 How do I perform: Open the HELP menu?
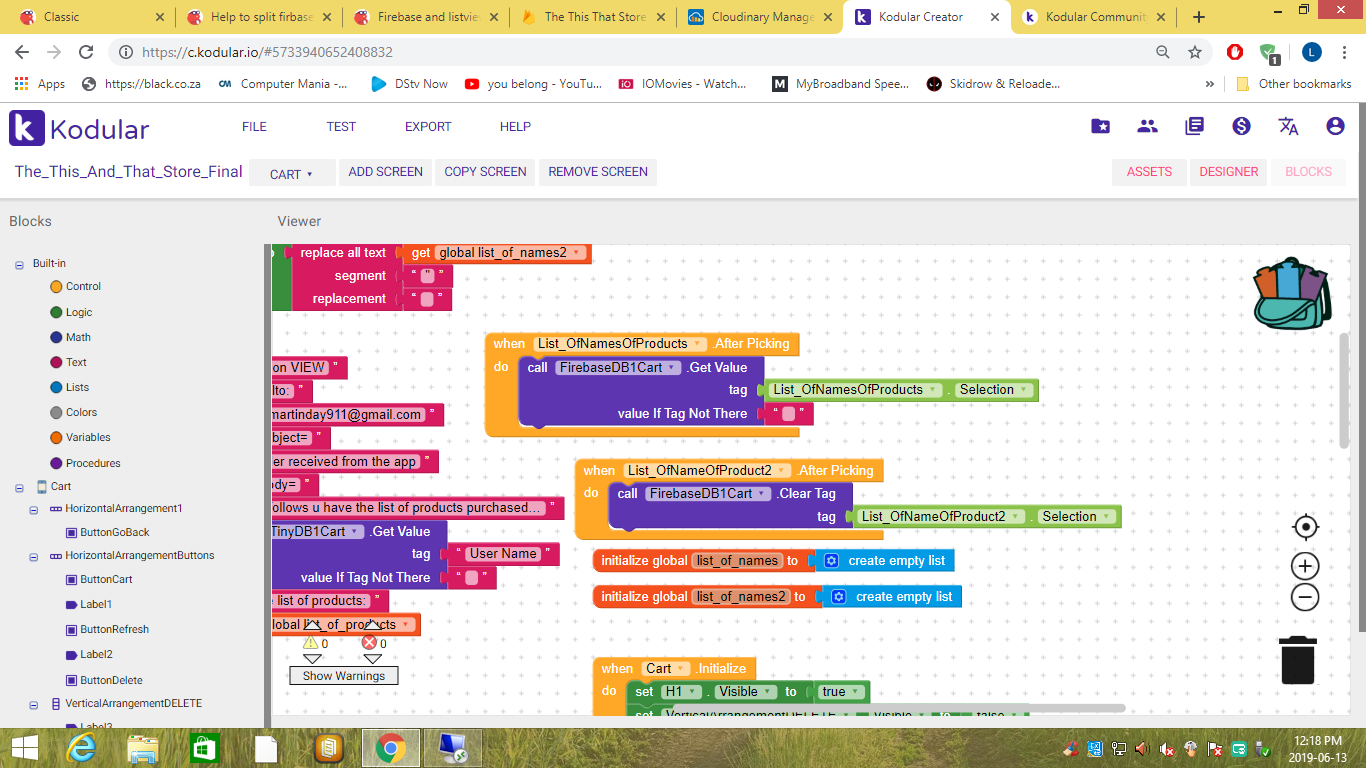coord(515,127)
